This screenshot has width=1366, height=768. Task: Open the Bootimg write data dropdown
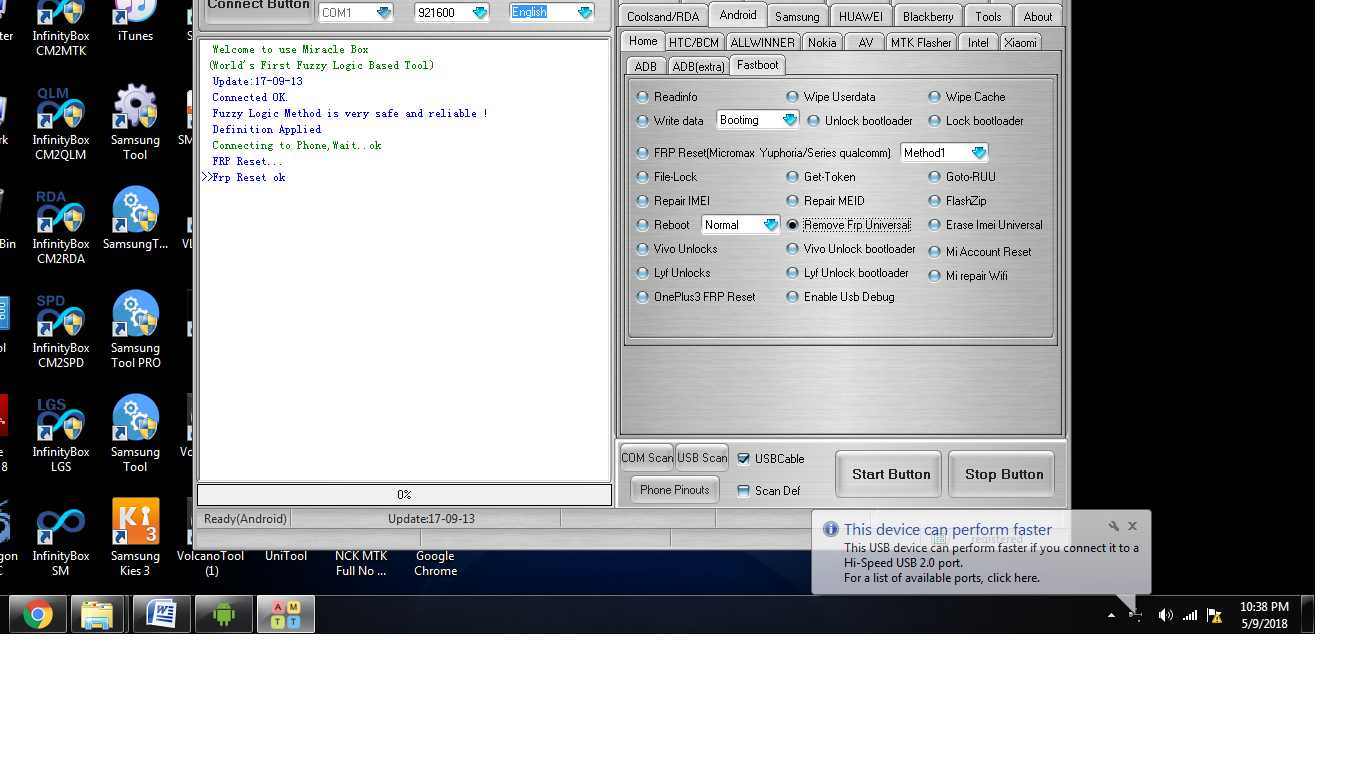789,120
